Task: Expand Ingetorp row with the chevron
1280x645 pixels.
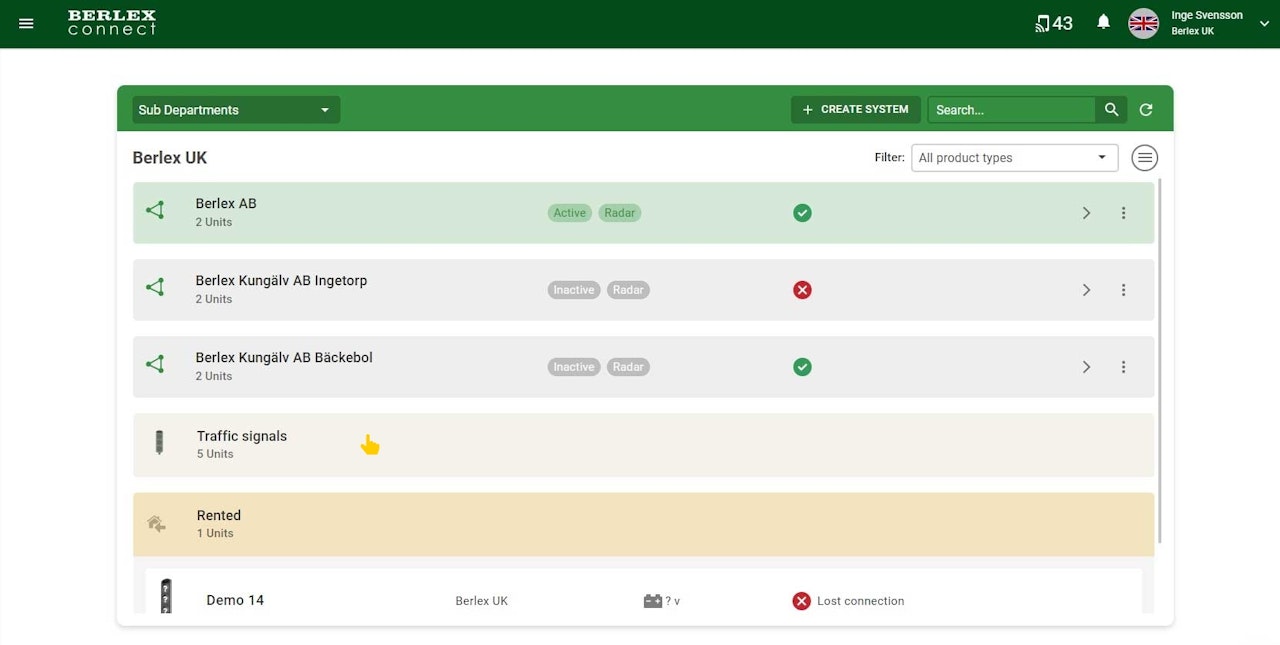Action: [1086, 290]
